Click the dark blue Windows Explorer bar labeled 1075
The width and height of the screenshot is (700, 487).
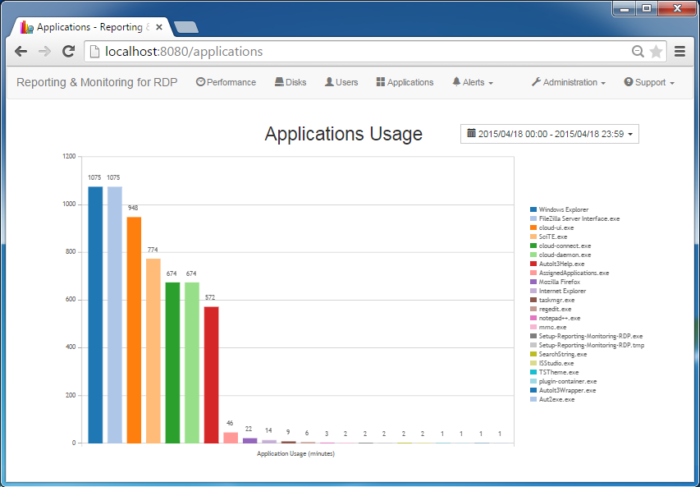(x=95, y=315)
